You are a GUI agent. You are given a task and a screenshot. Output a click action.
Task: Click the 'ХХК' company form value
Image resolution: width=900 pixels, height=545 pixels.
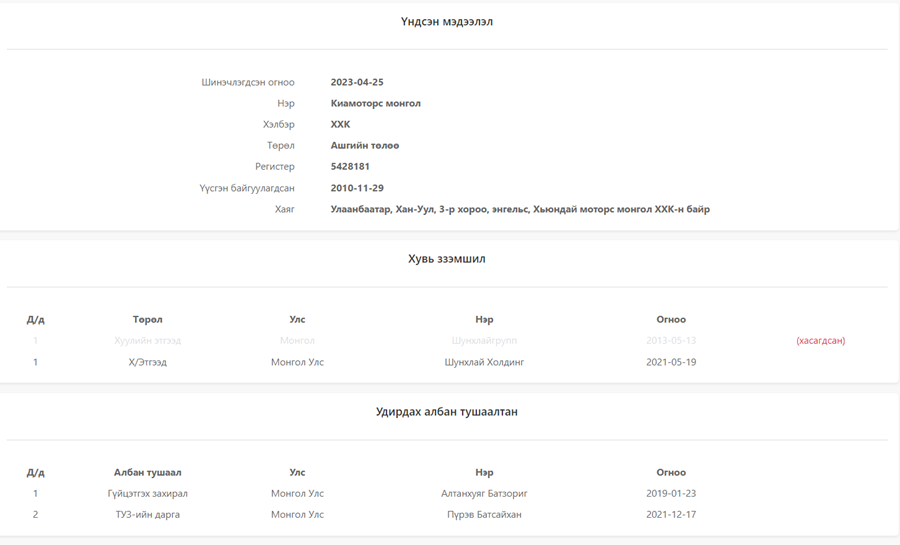point(340,124)
